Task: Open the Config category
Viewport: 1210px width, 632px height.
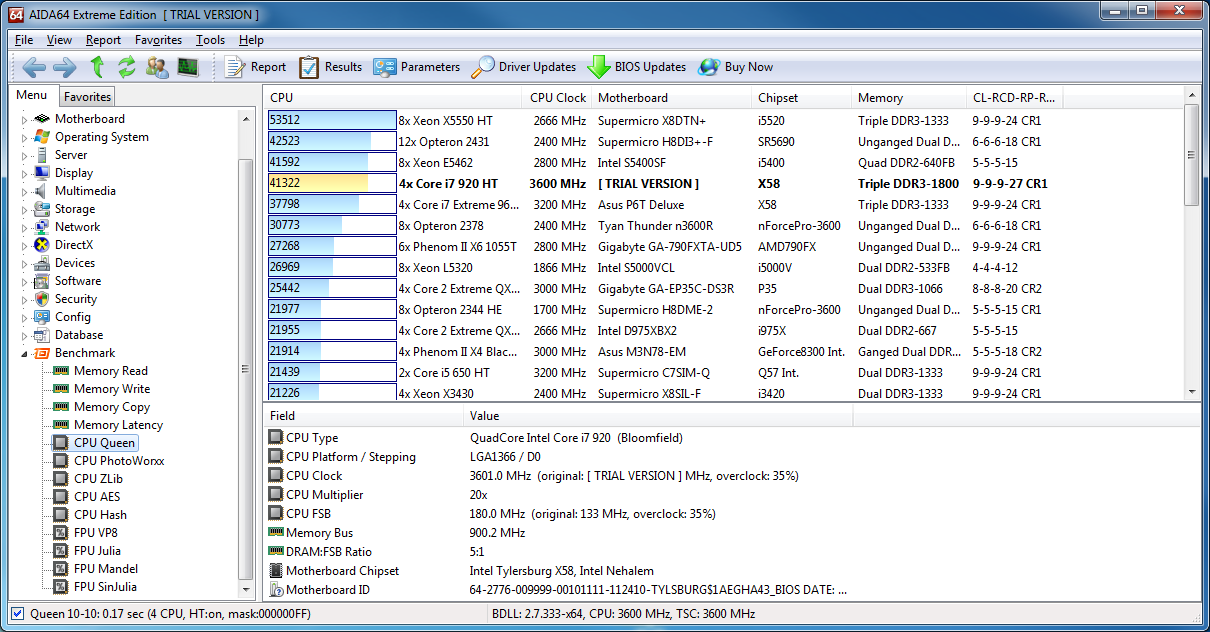Action: point(73,317)
